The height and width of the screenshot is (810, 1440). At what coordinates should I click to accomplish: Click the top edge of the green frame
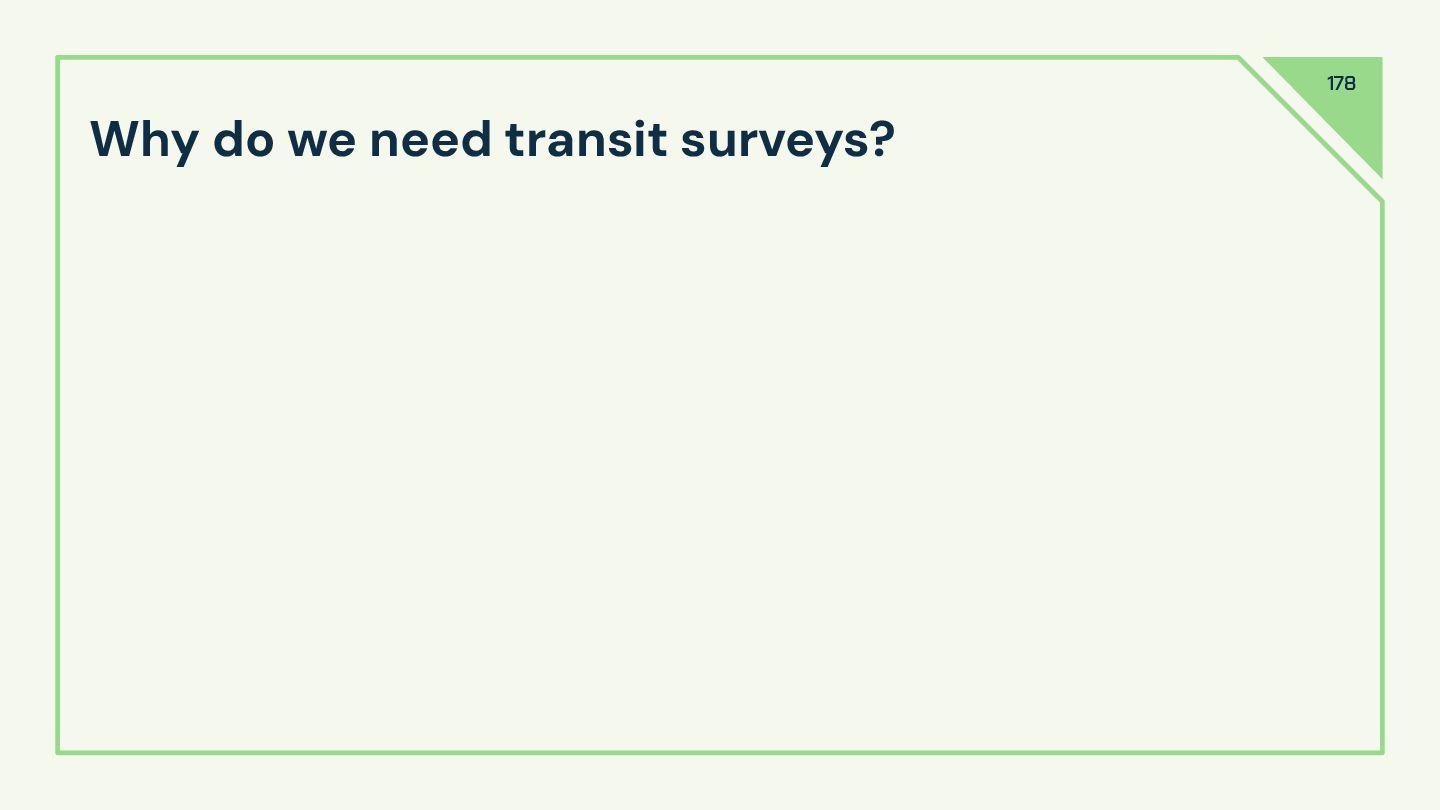click(640, 58)
